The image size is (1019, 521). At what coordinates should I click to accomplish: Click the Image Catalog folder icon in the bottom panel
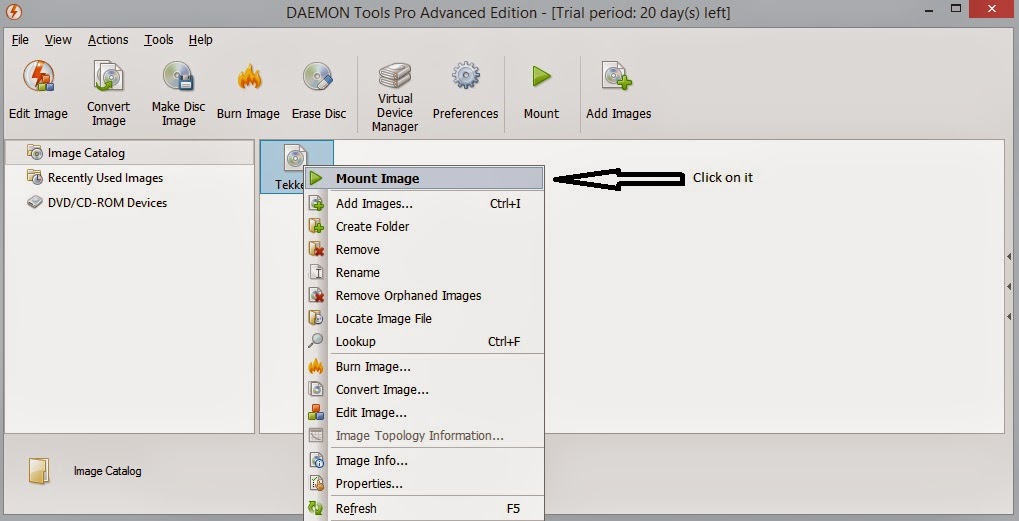(x=39, y=471)
